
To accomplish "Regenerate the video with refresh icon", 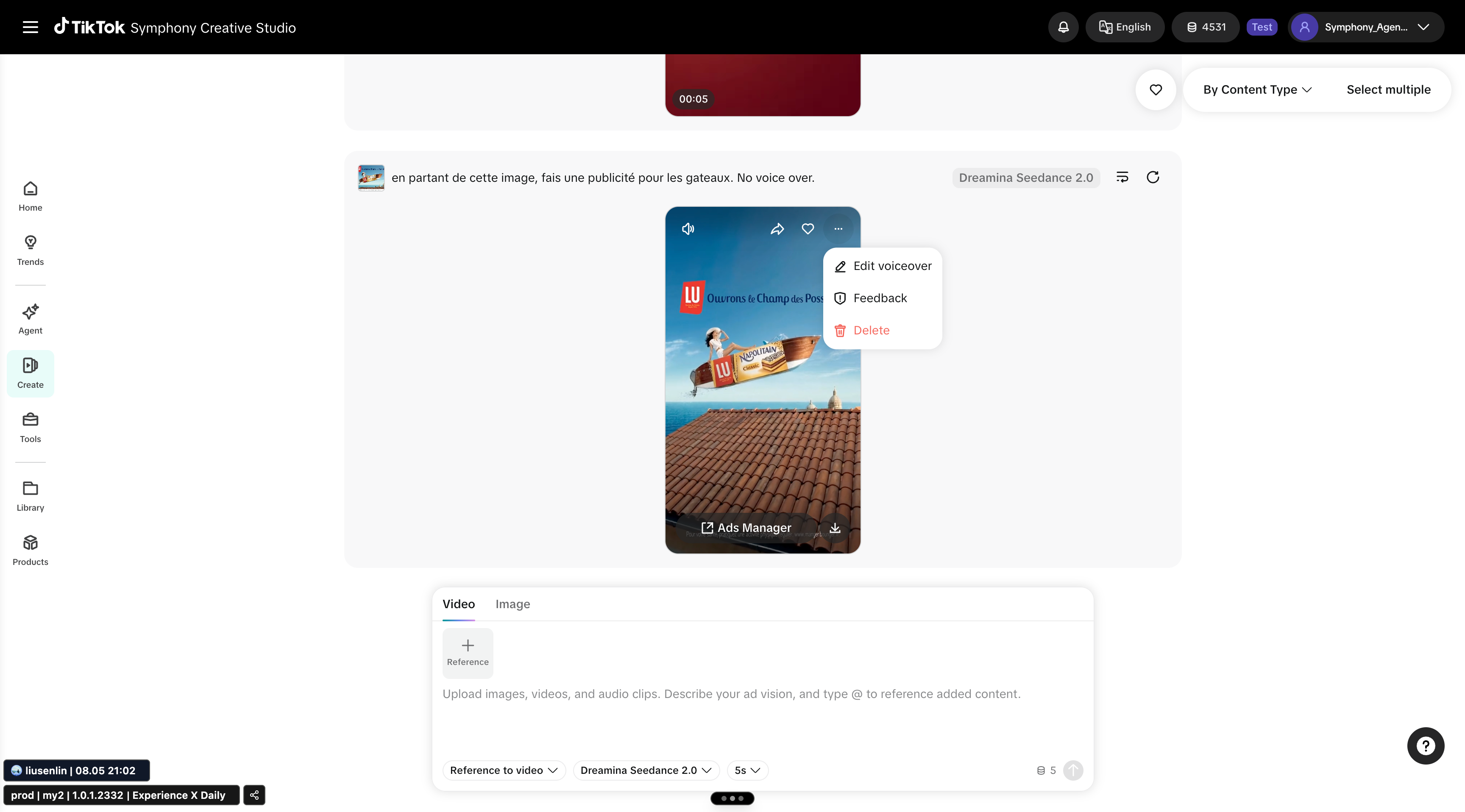I will tap(1153, 178).
